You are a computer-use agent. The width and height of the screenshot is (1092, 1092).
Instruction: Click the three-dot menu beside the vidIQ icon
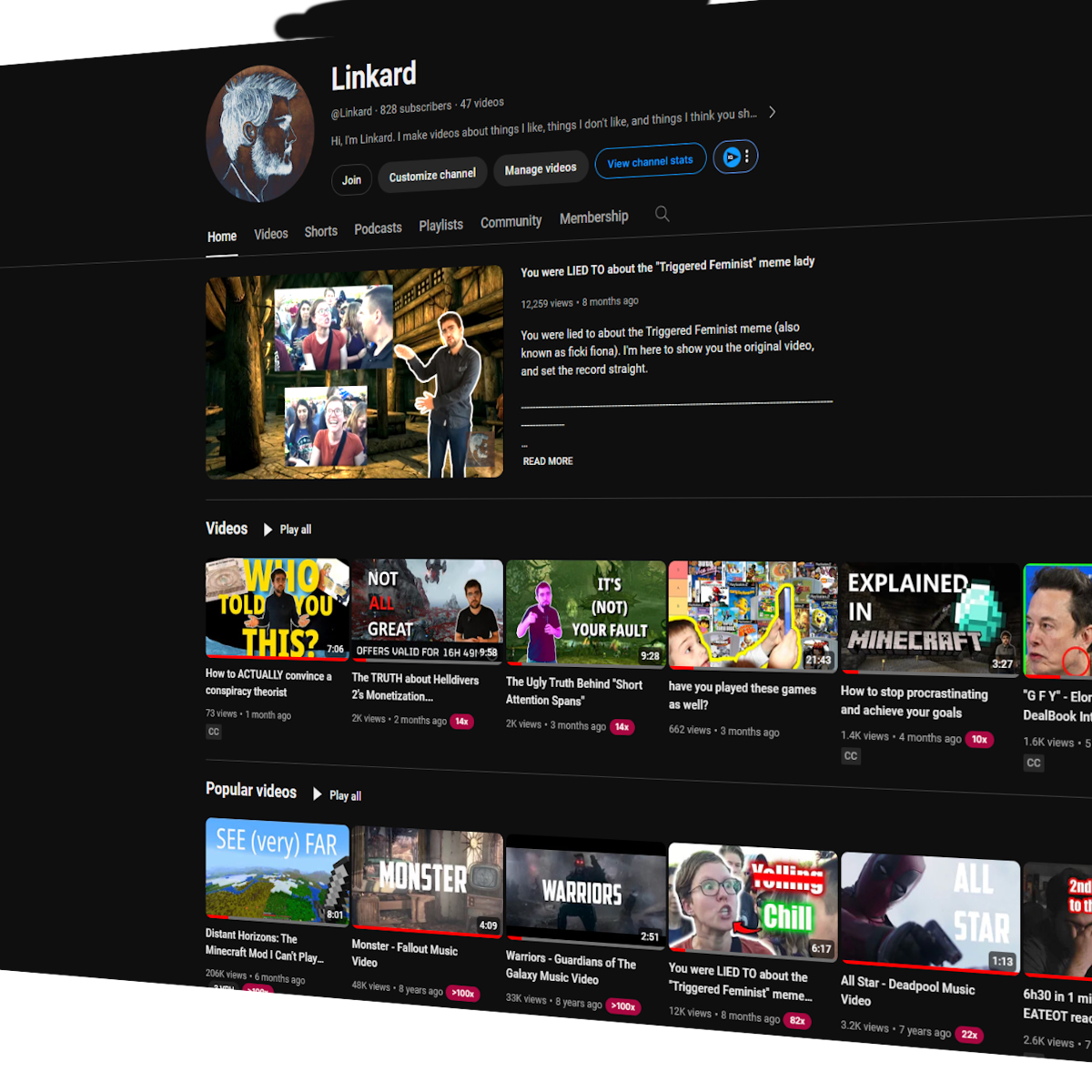[x=747, y=157]
